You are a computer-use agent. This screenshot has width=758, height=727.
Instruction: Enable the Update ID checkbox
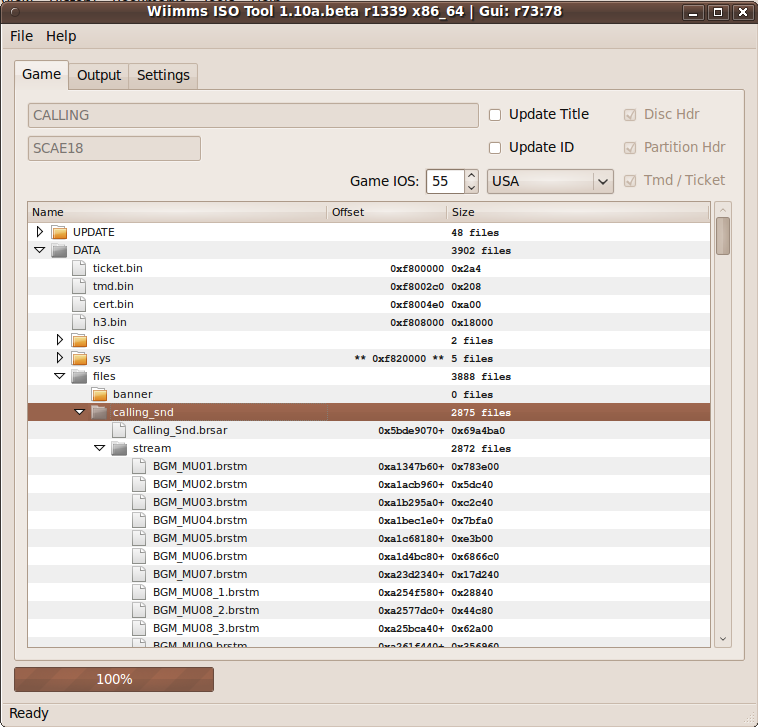coord(495,148)
